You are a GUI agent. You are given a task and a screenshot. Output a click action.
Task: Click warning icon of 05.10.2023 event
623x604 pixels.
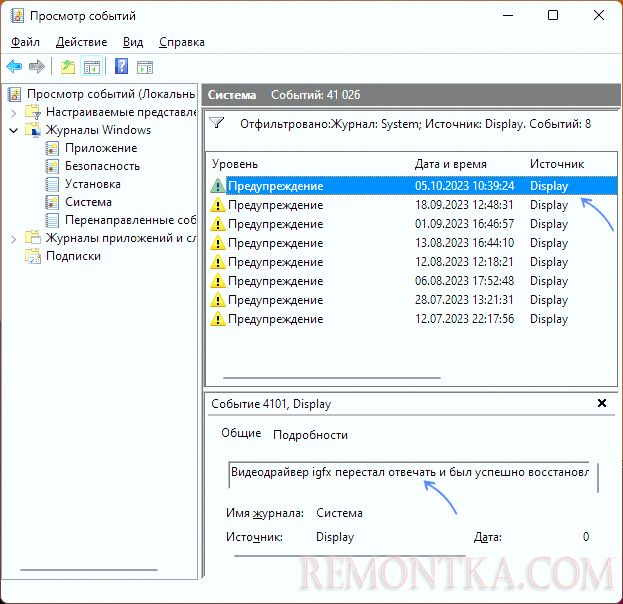[218, 186]
